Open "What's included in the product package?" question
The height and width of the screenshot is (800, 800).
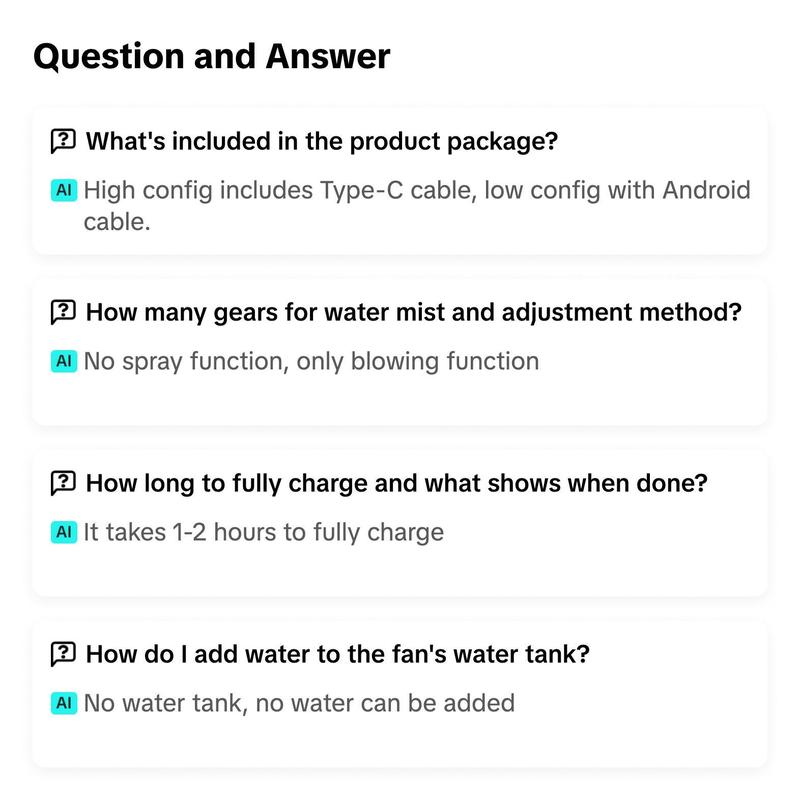click(x=322, y=141)
